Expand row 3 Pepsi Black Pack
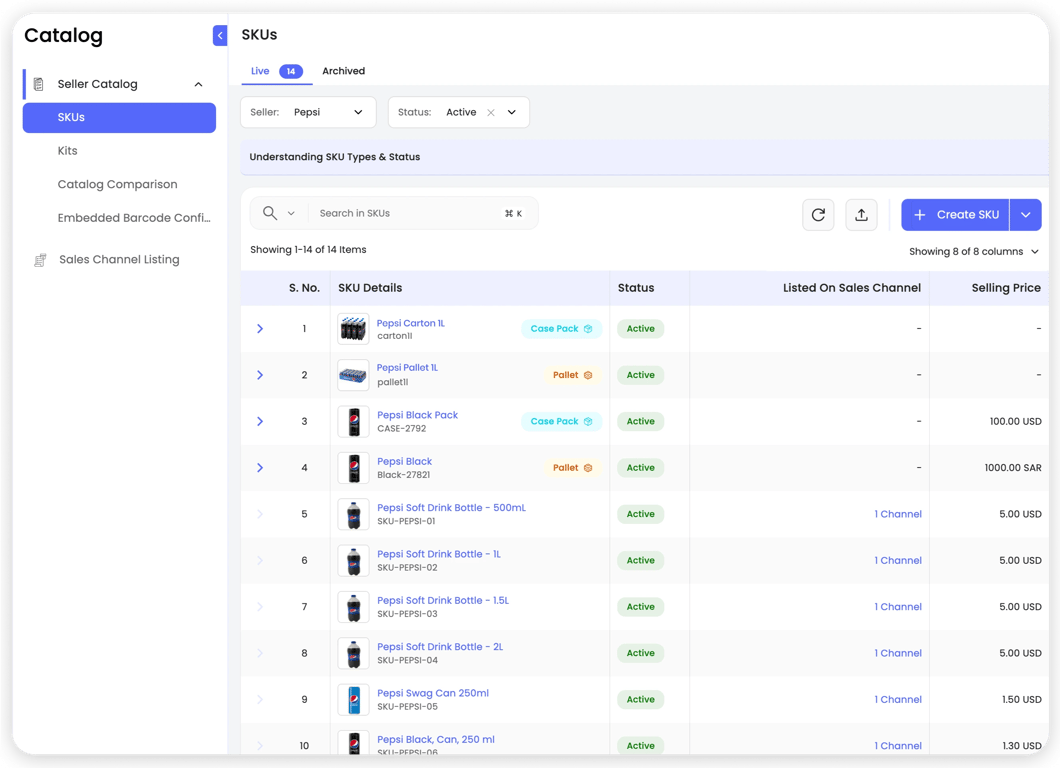Image resolution: width=1060 pixels, height=768 pixels. [260, 421]
